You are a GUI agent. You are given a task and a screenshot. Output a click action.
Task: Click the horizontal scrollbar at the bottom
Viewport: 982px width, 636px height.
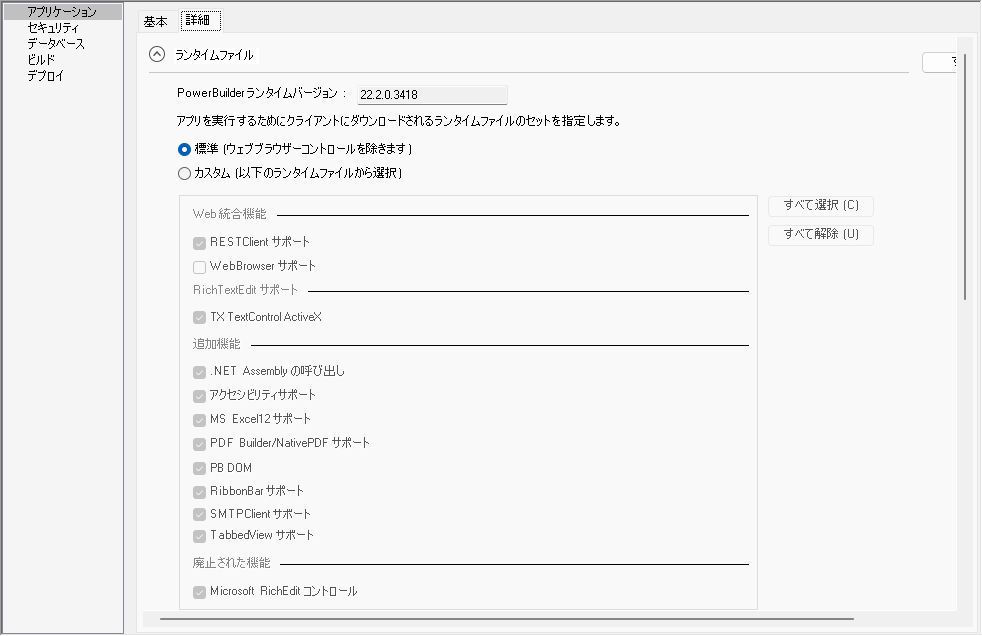[x=500, y=620]
